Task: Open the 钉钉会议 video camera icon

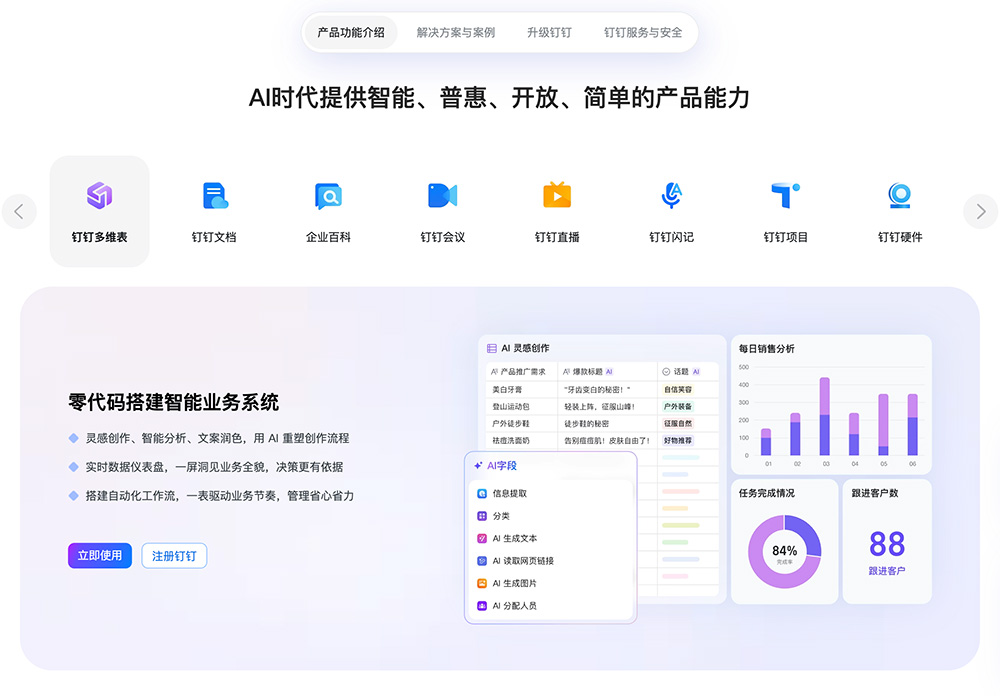Action: 443,195
